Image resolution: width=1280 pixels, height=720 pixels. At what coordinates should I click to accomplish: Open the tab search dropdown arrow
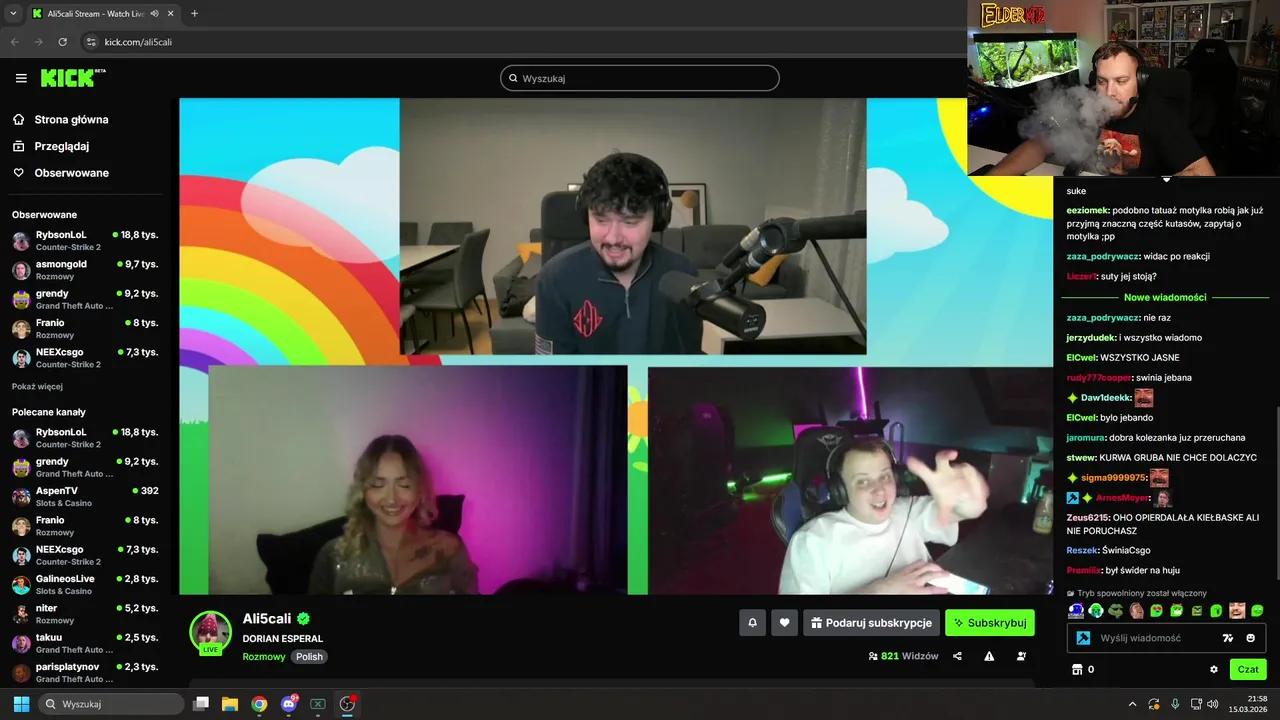point(13,14)
